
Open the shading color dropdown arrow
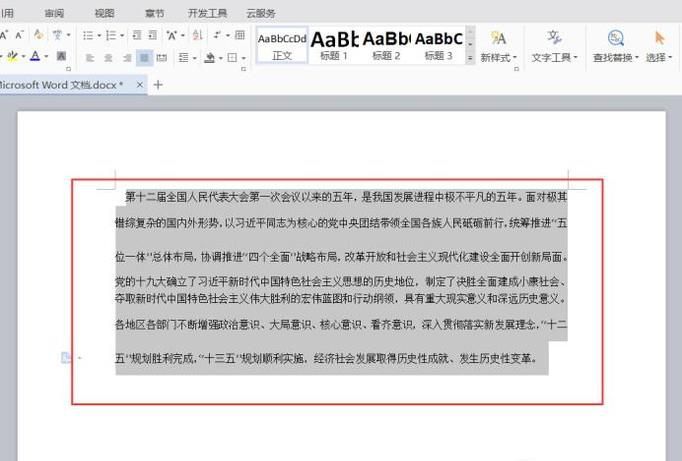pyautogui.click(x=221, y=58)
